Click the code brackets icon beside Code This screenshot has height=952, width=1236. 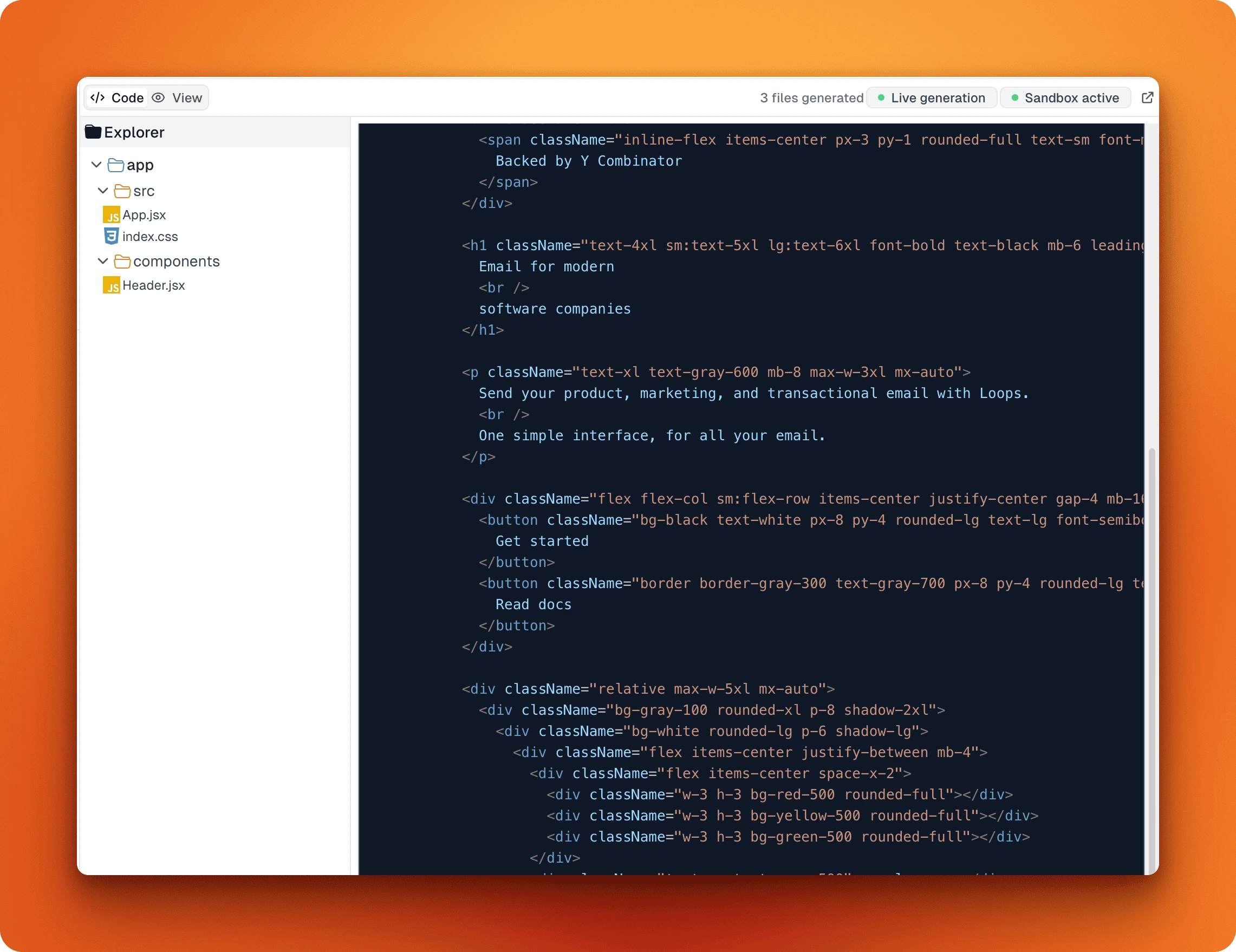pos(99,97)
